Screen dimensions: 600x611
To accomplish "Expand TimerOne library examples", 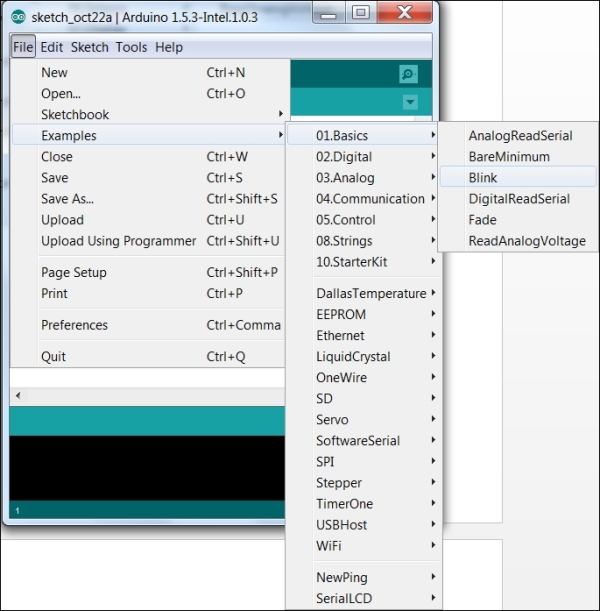I will coord(363,504).
